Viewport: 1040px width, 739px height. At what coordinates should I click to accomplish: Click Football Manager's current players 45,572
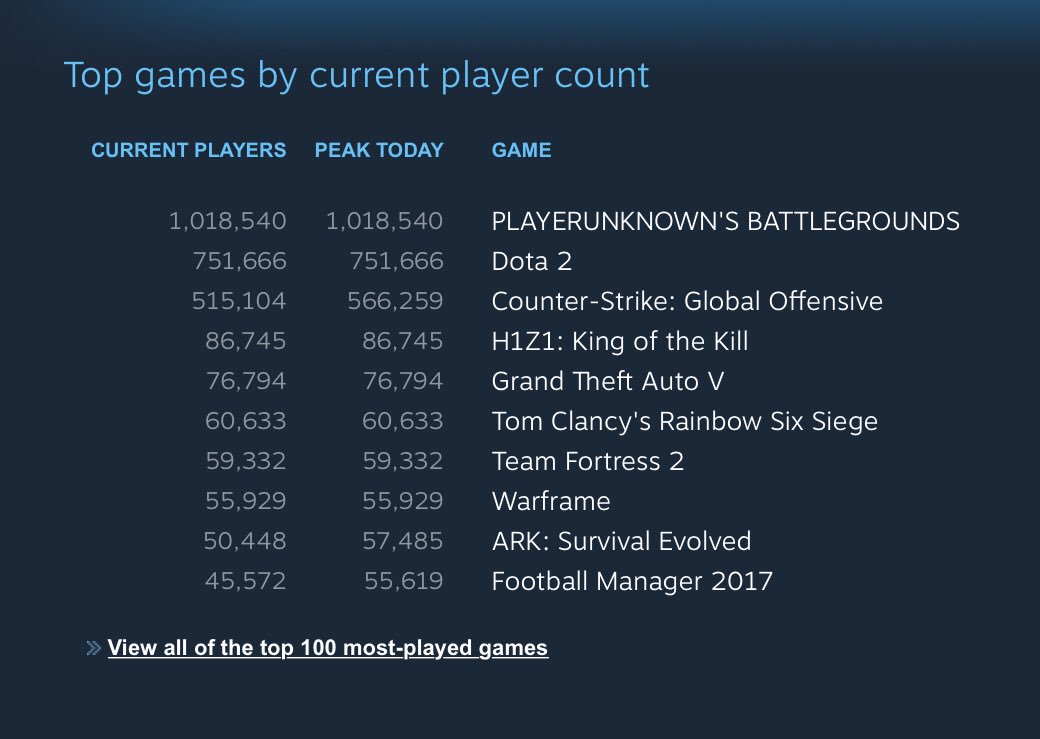coord(245,581)
